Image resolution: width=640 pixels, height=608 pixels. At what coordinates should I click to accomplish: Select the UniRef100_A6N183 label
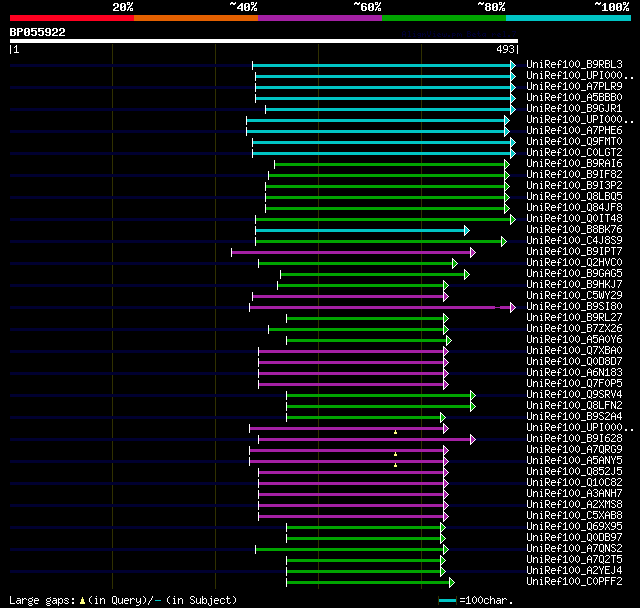coord(574,373)
